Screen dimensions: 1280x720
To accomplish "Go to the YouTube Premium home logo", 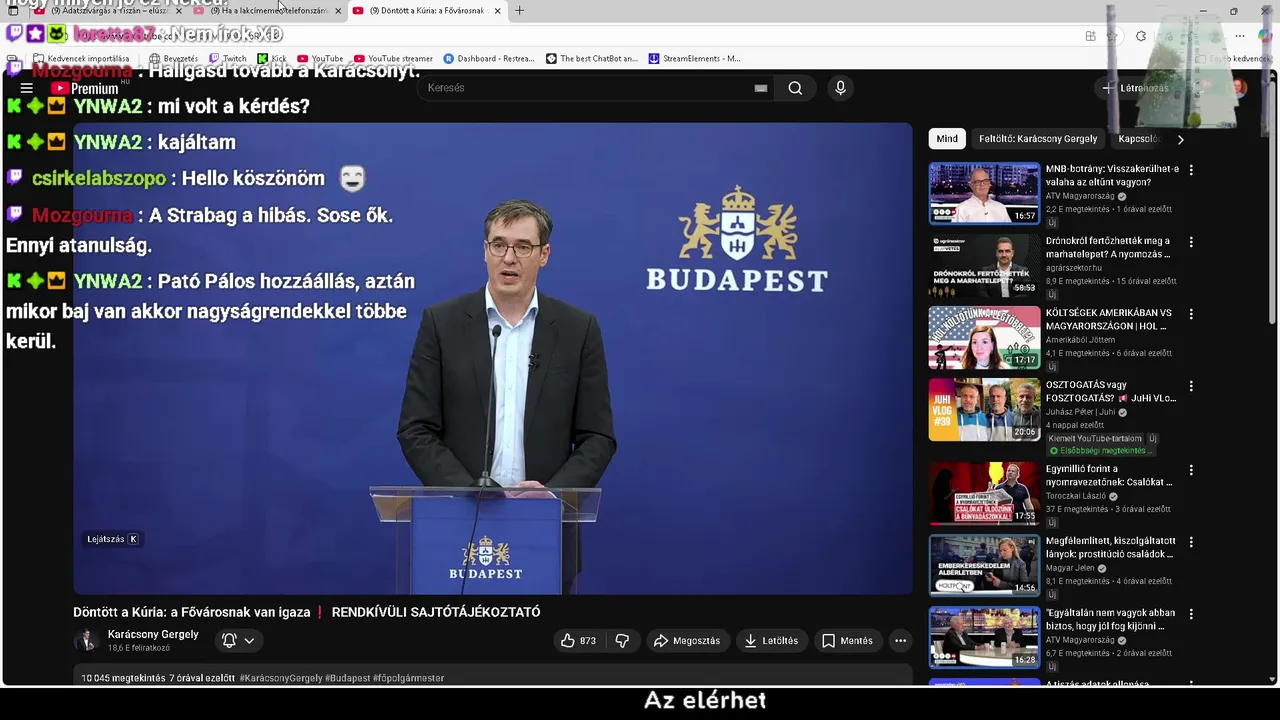I will click(x=85, y=88).
